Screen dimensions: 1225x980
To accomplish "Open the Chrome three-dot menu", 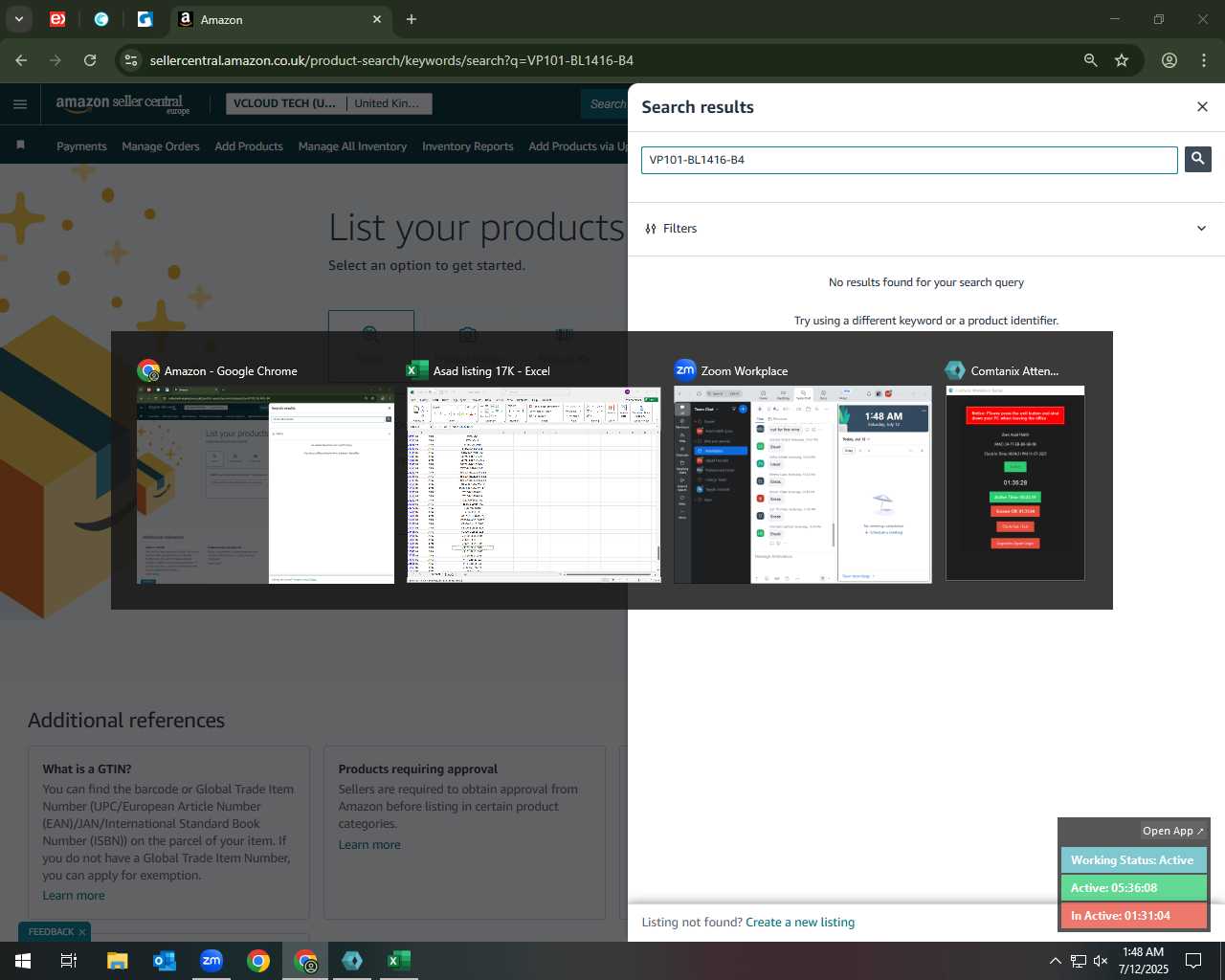I will (1204, 60).
